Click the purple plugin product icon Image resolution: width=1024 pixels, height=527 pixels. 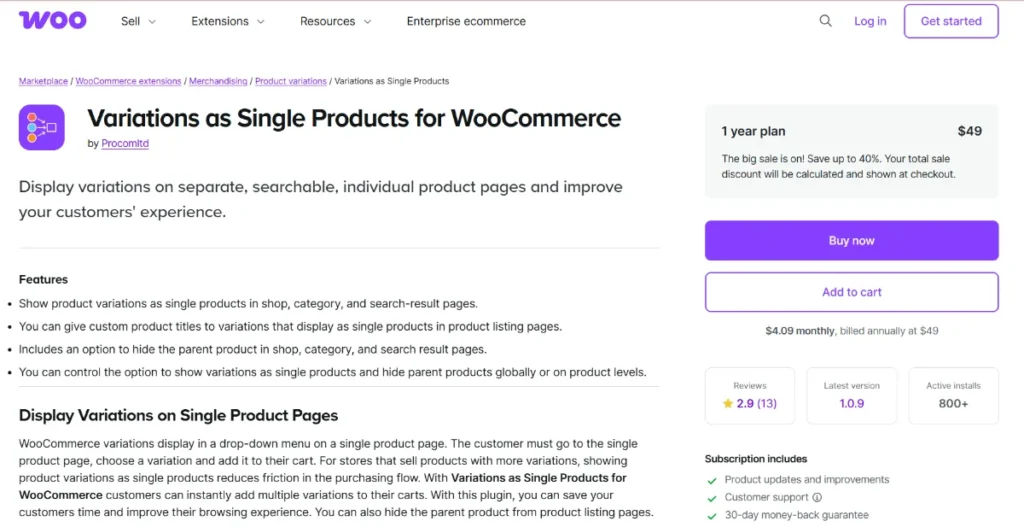[x=42, y=127]
